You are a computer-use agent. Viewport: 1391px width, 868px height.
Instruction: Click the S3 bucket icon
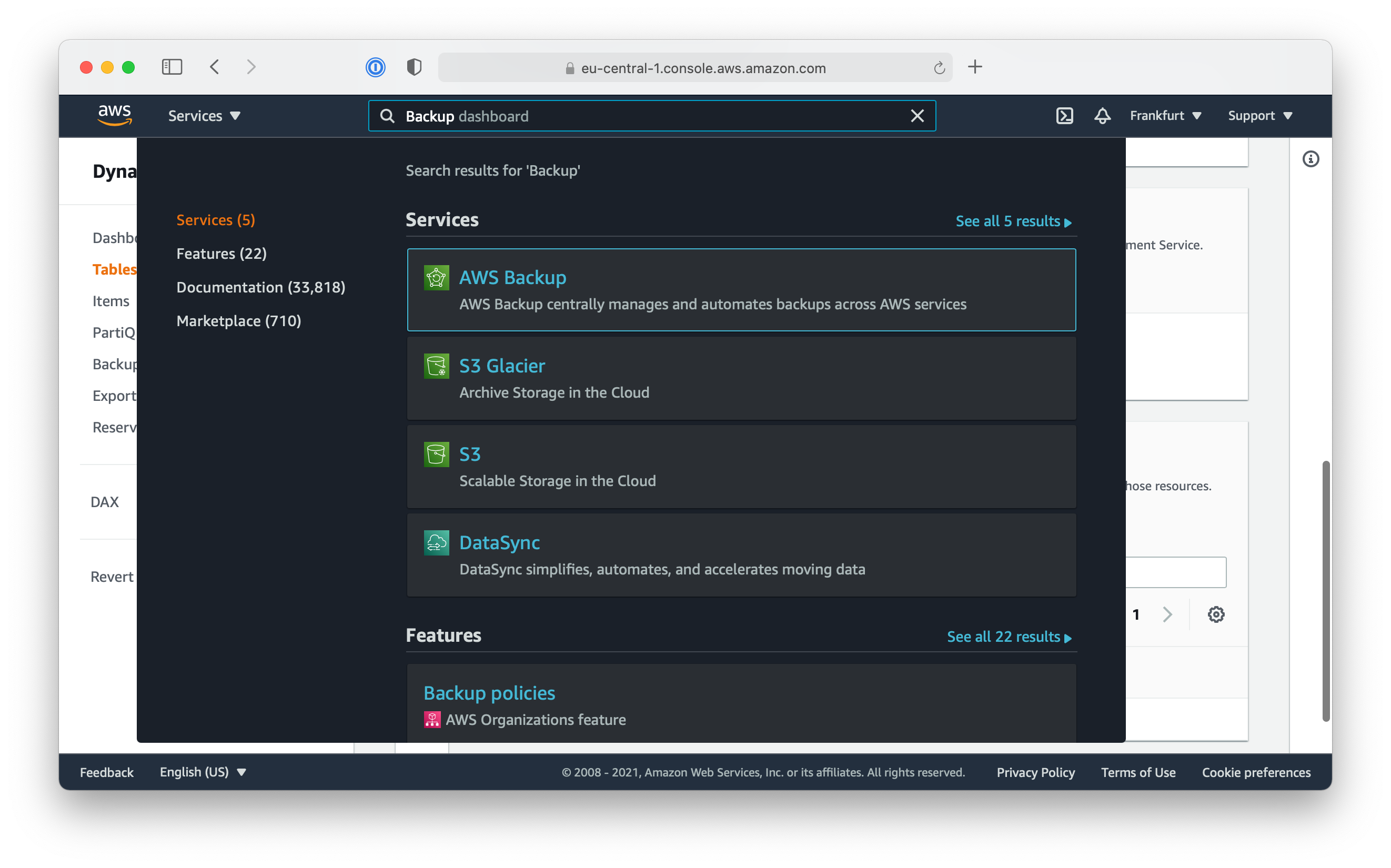click(436, 455)
